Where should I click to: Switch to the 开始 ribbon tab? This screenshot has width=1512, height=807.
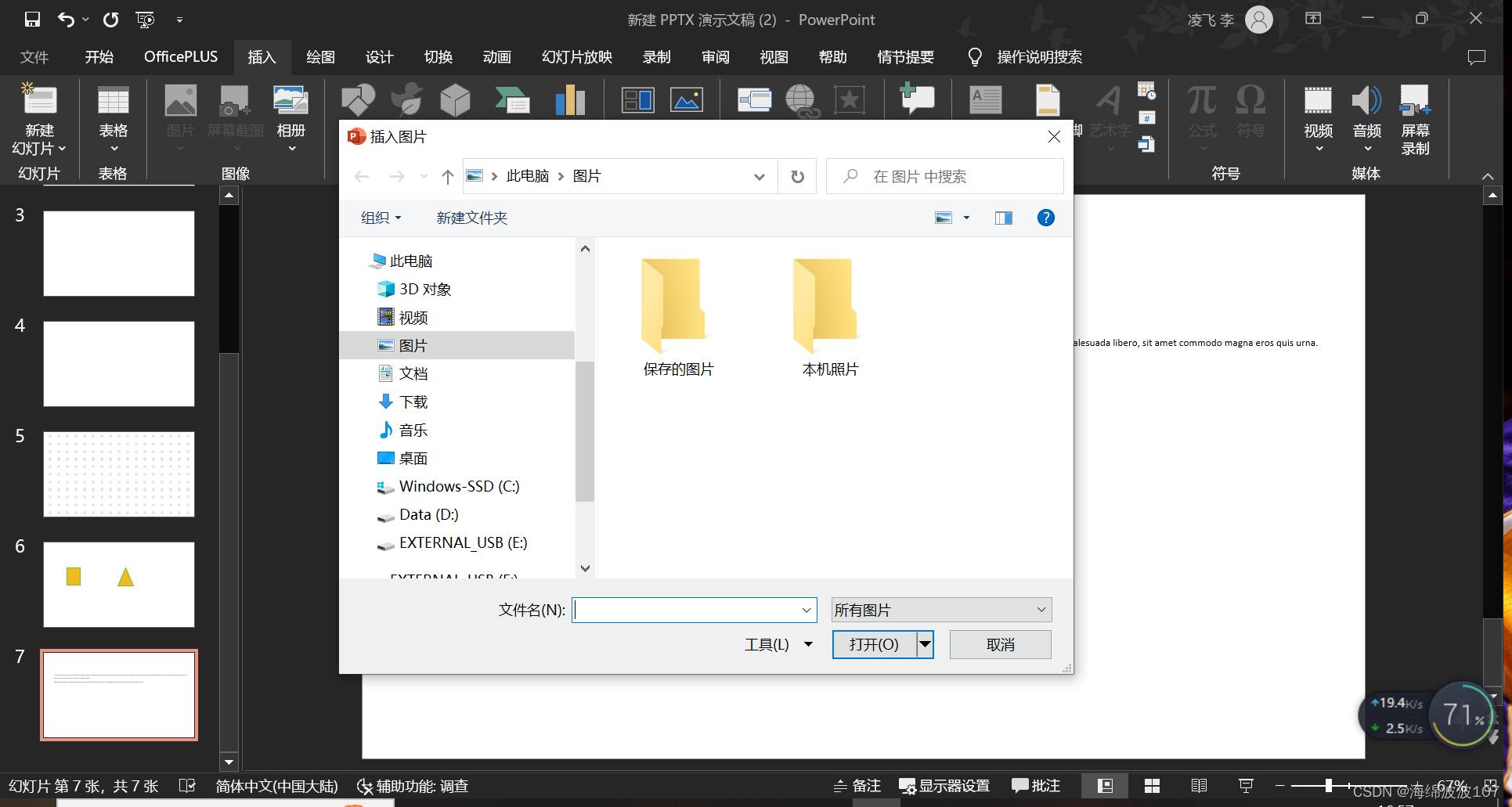point(99,57)
